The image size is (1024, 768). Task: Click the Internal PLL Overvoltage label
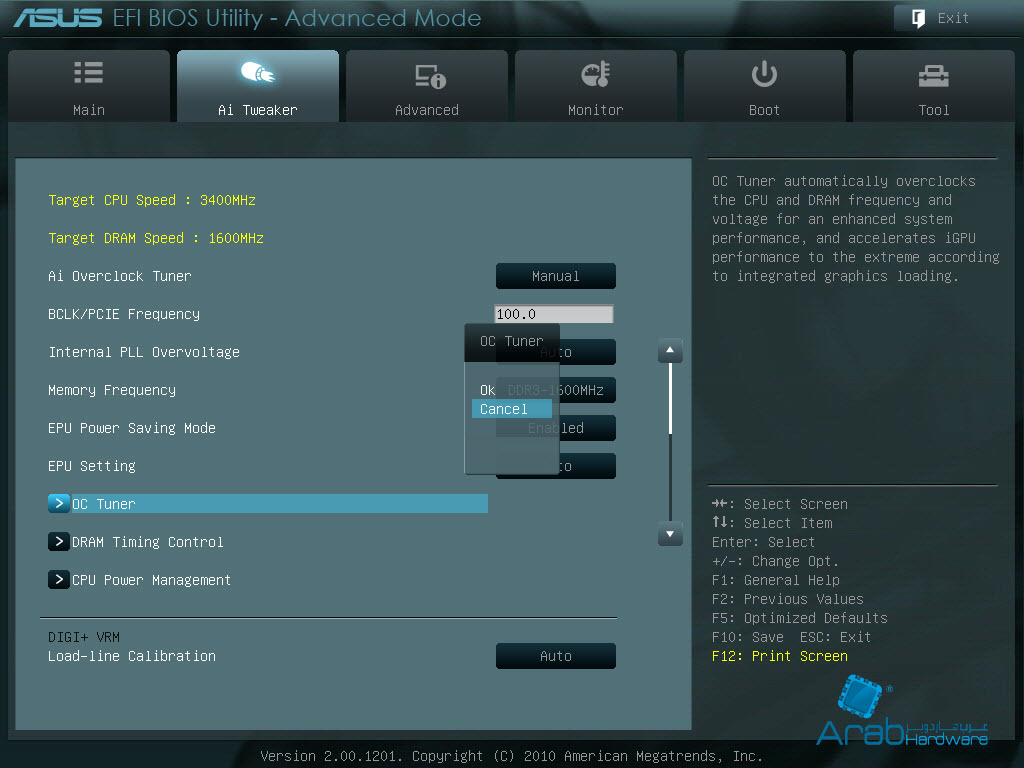[144, 352]
